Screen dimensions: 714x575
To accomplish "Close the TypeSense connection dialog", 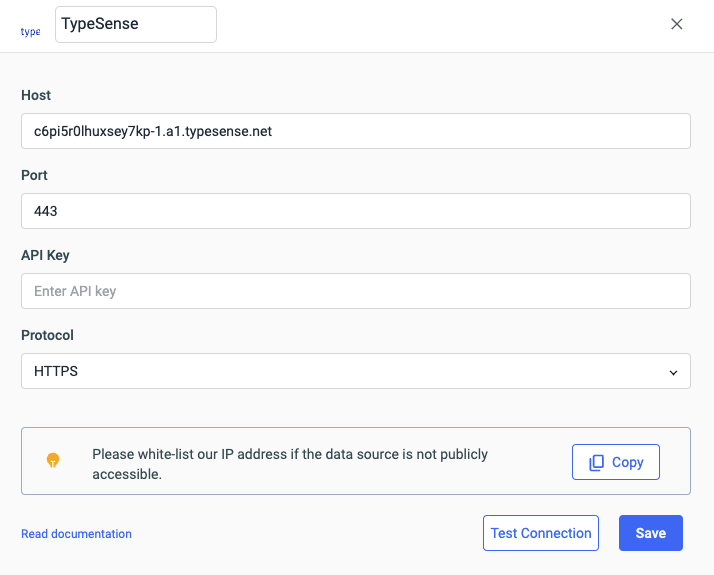I will (677, 24).
